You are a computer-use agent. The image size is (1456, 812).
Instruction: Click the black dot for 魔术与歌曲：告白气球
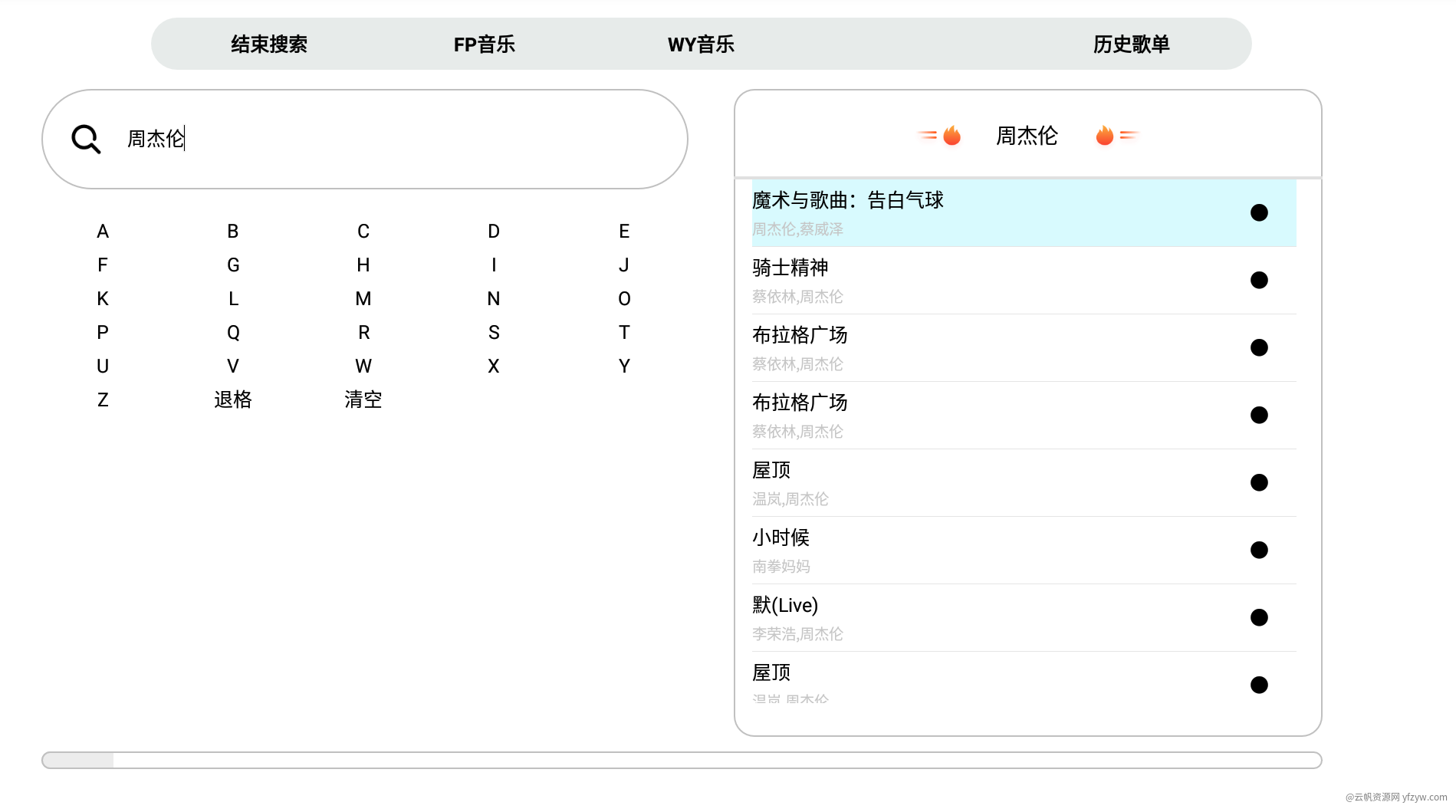tap(1259, 212)
